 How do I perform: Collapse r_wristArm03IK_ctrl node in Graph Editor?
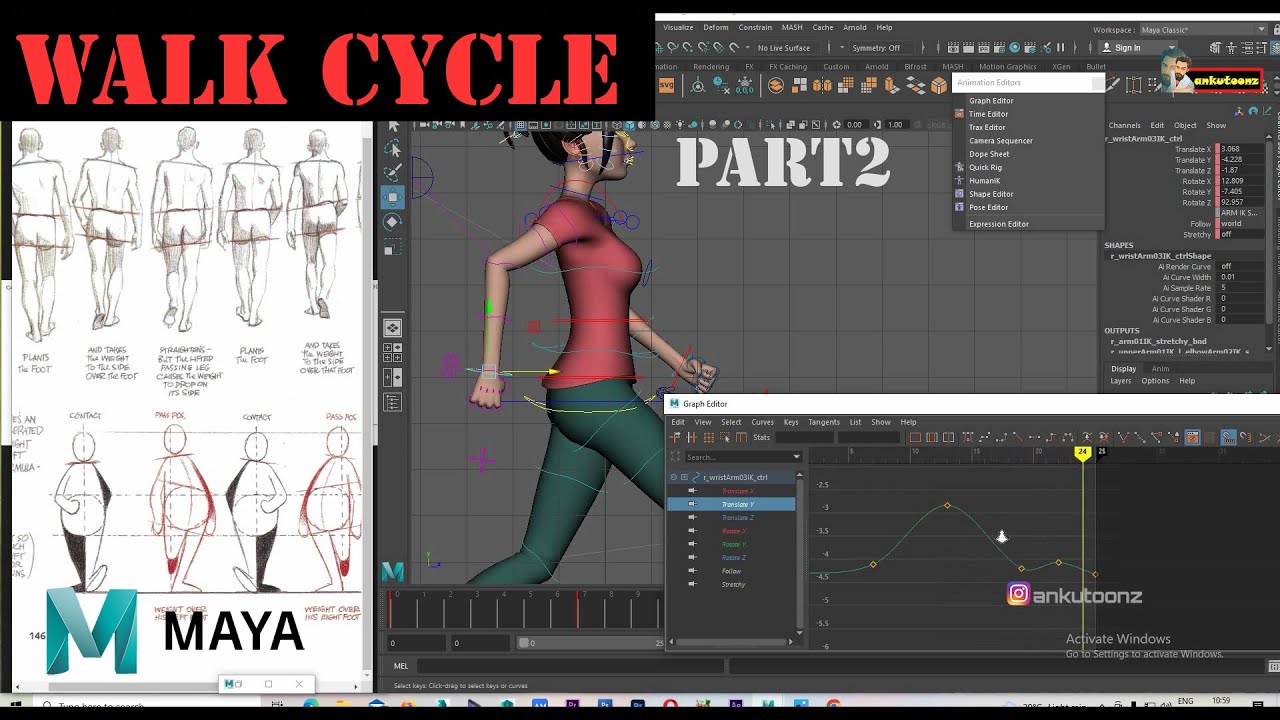(x=674, y=477)
